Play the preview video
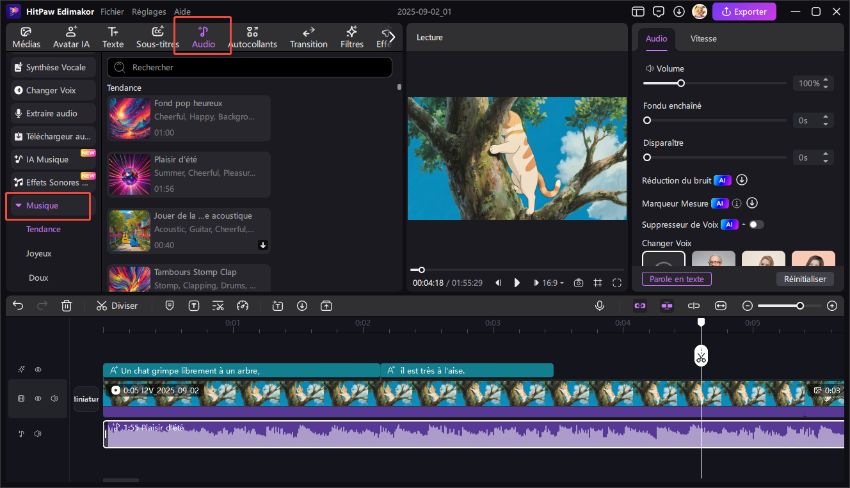Screen dimensions: 850x488 [x=517, y=282]
